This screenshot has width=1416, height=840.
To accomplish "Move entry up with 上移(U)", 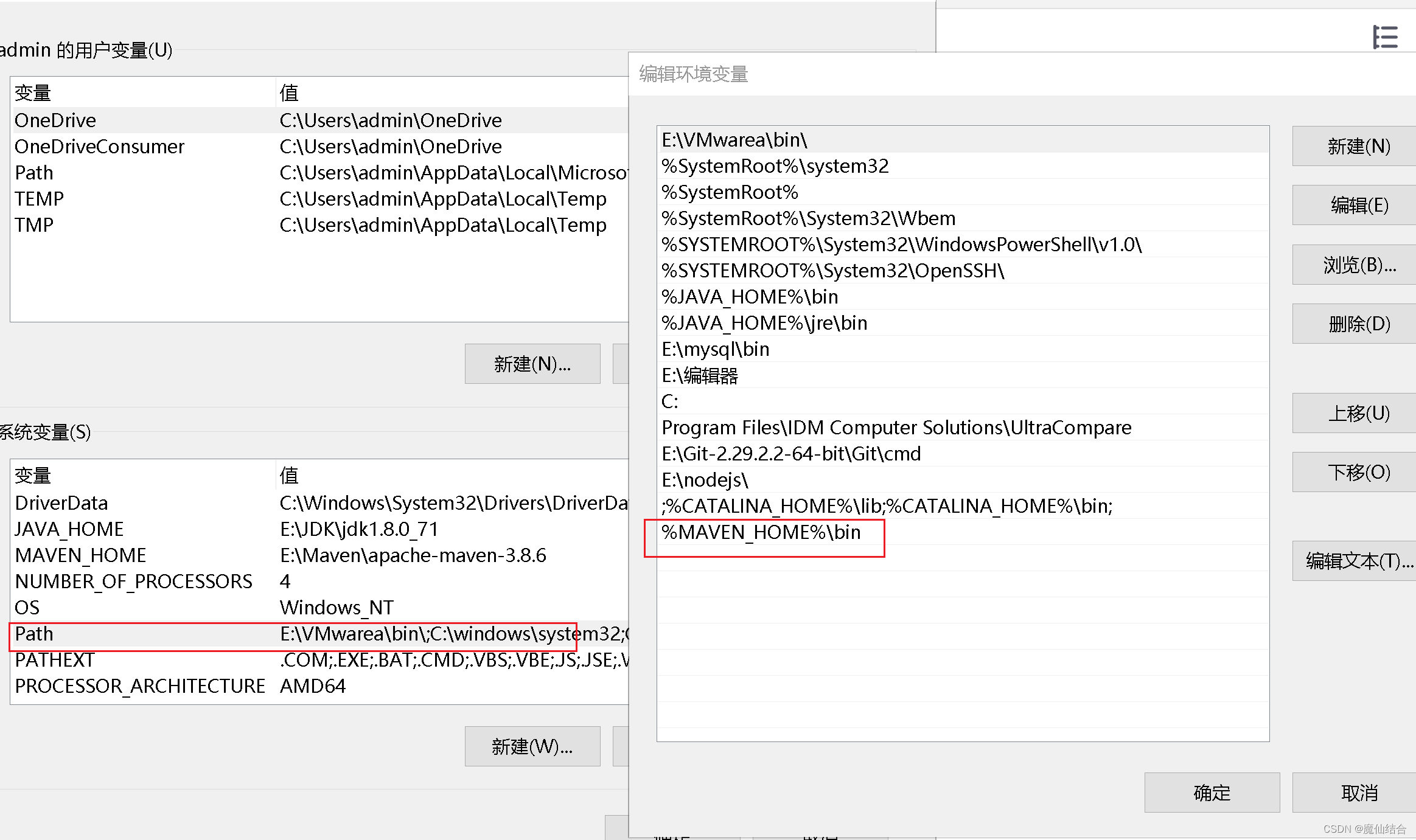I will point(1355,413).
